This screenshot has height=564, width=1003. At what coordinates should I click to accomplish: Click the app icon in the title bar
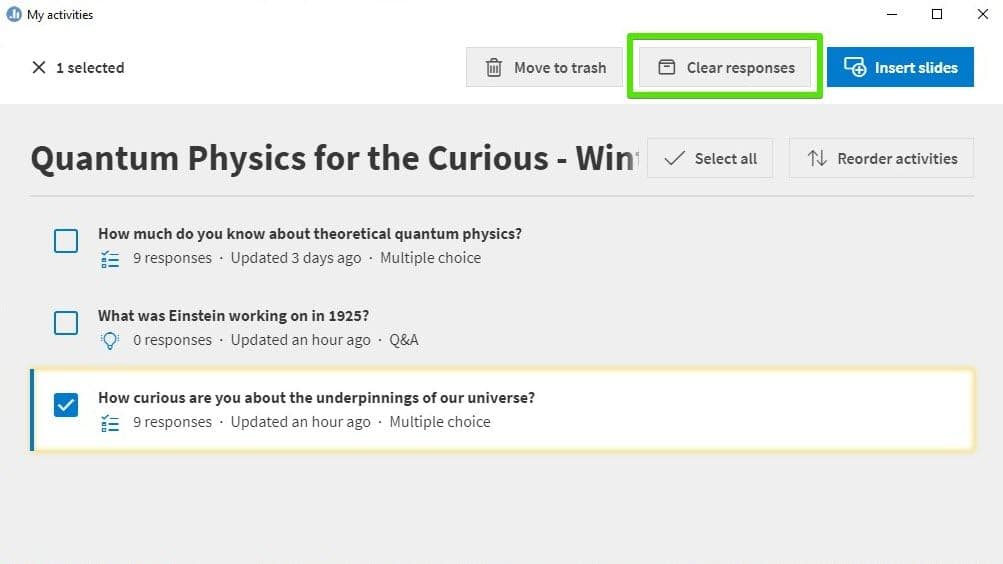coord(14,15)
